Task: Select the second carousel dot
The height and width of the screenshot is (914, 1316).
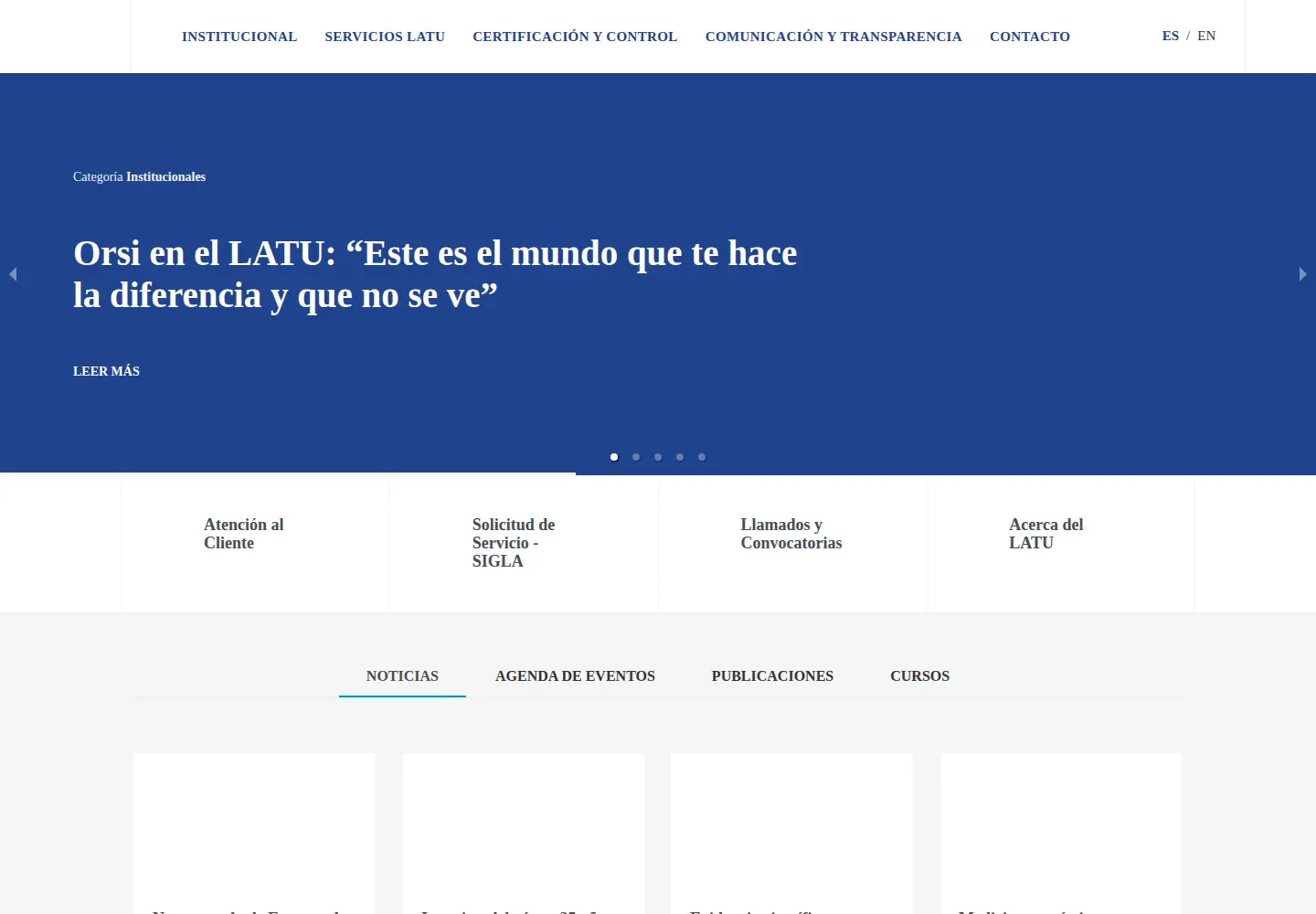Action: pyautogui.click(x=636, y=457)
